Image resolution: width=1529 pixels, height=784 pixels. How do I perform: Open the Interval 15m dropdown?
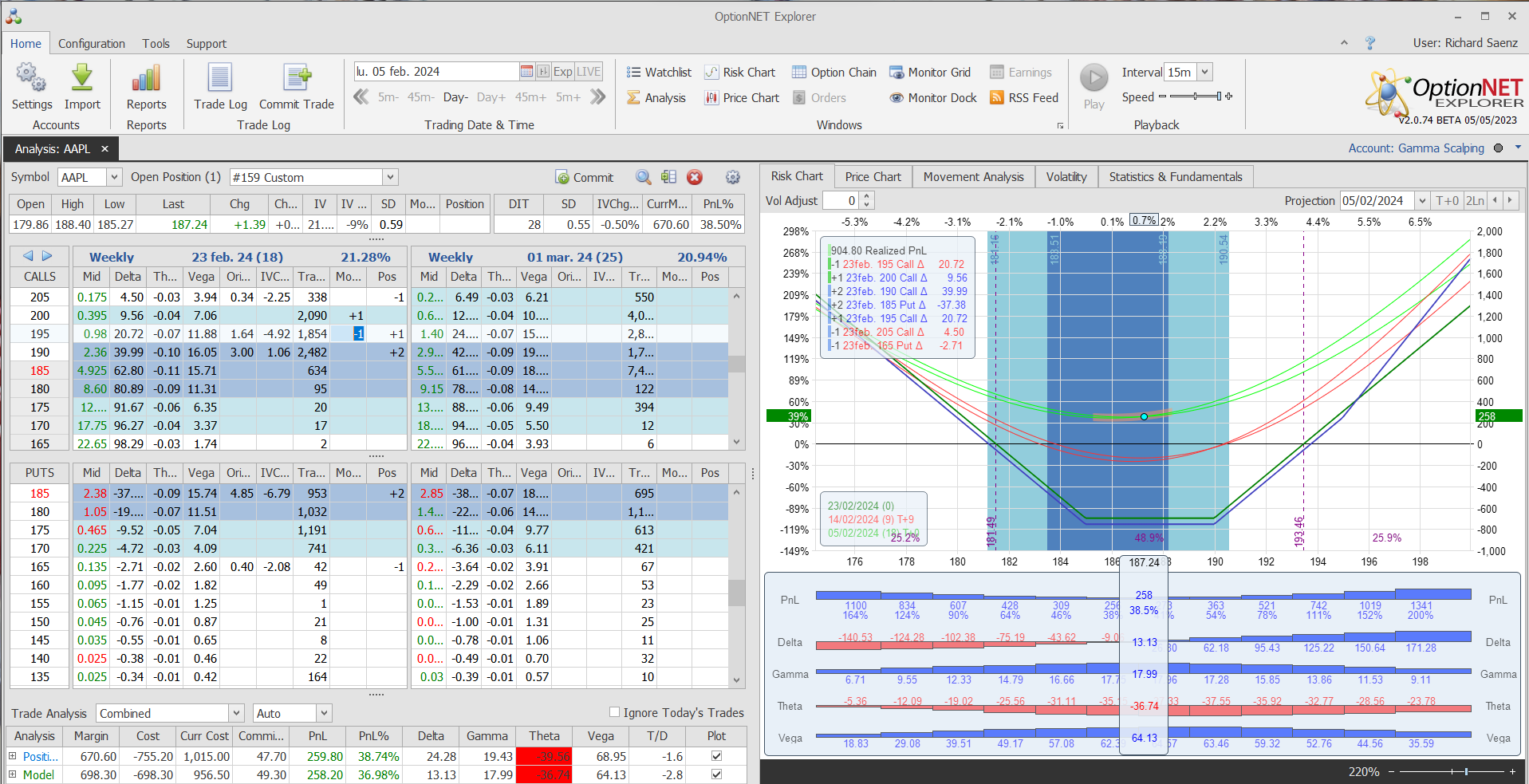1205,72
